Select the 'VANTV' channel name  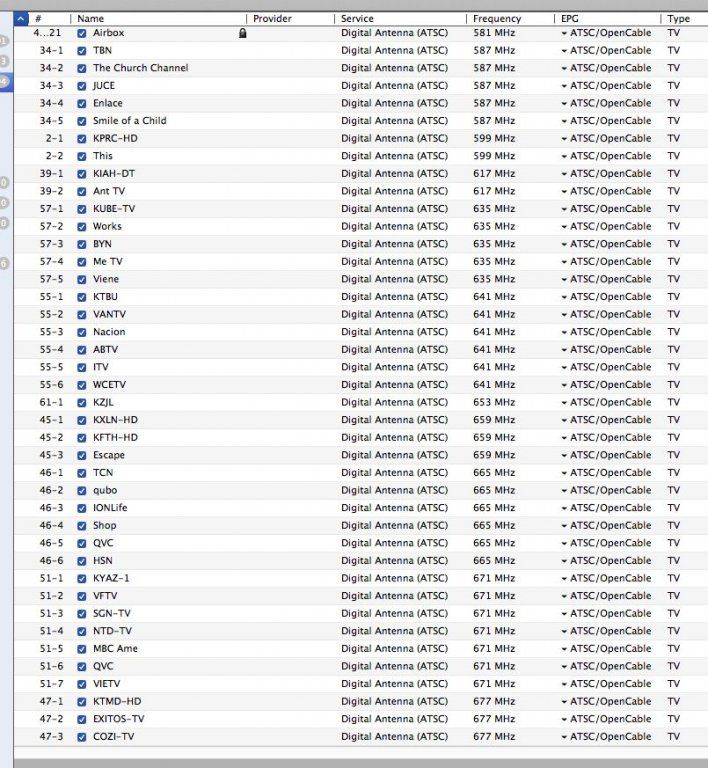(x=109, y=314)
